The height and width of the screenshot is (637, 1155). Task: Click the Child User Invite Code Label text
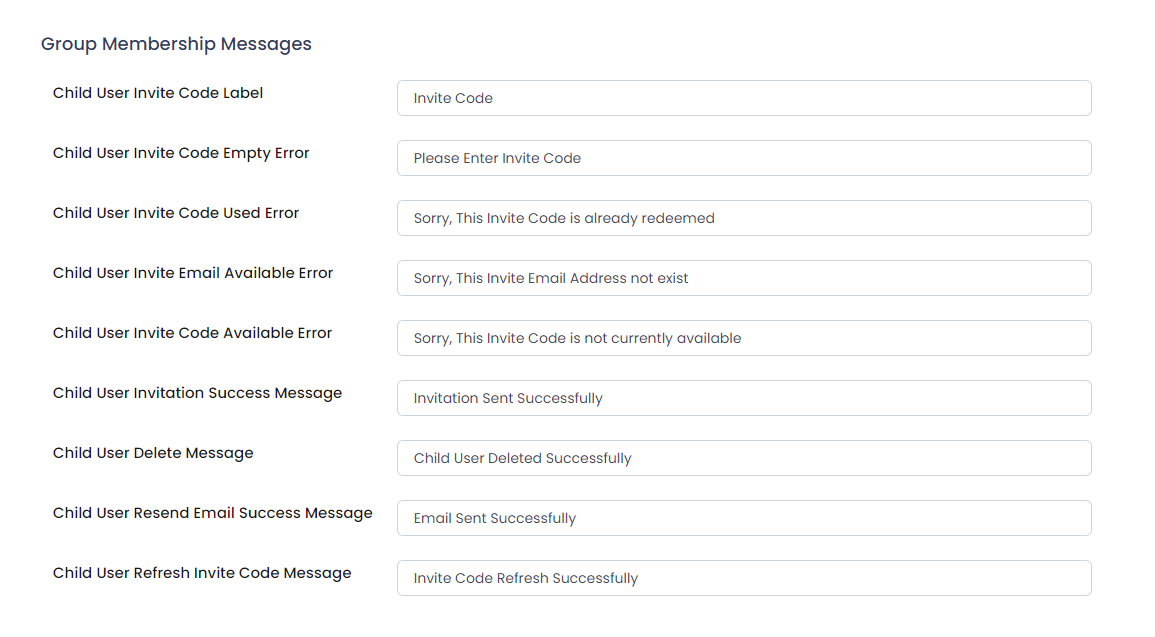[x=158, y=93]
